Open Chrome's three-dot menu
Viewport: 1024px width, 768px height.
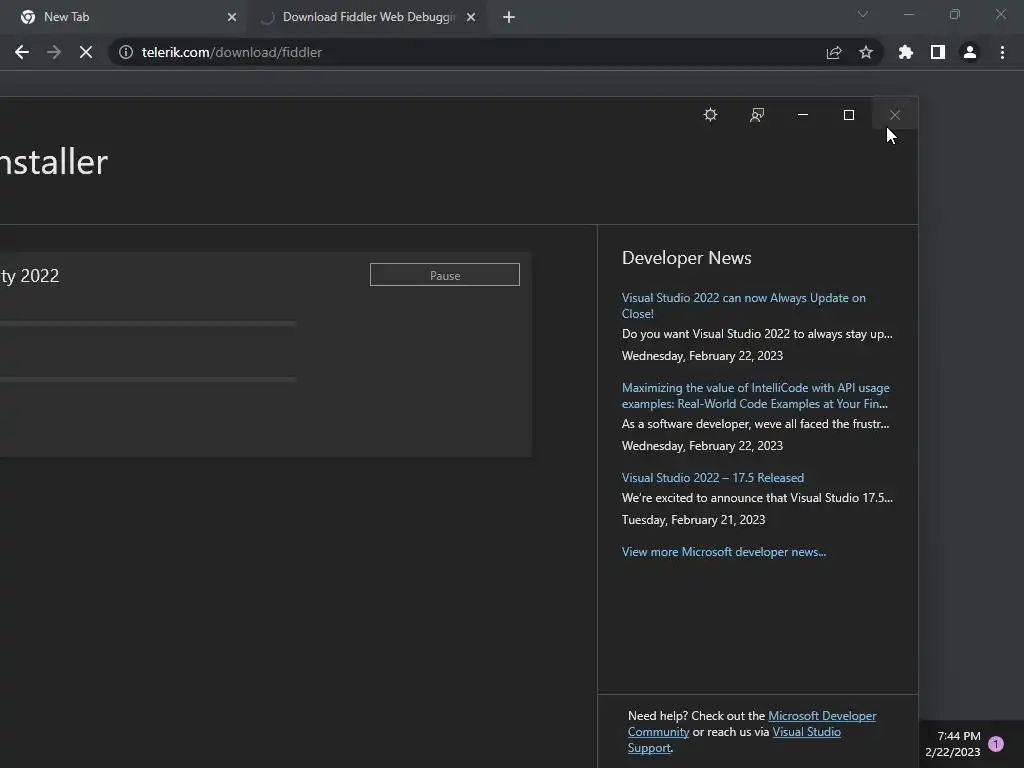(1002, 52)
